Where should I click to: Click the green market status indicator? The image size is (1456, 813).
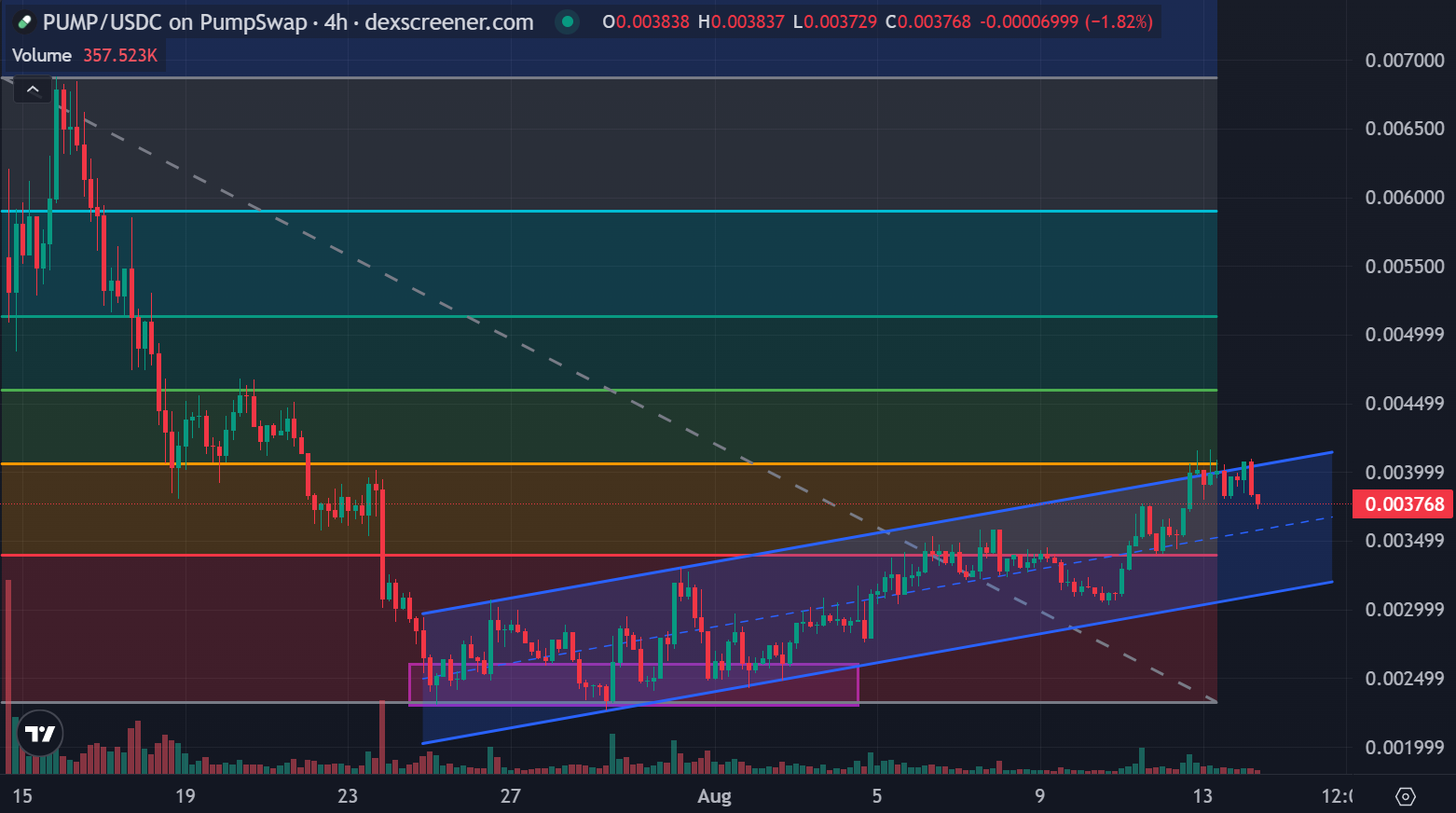click(568, 21)
